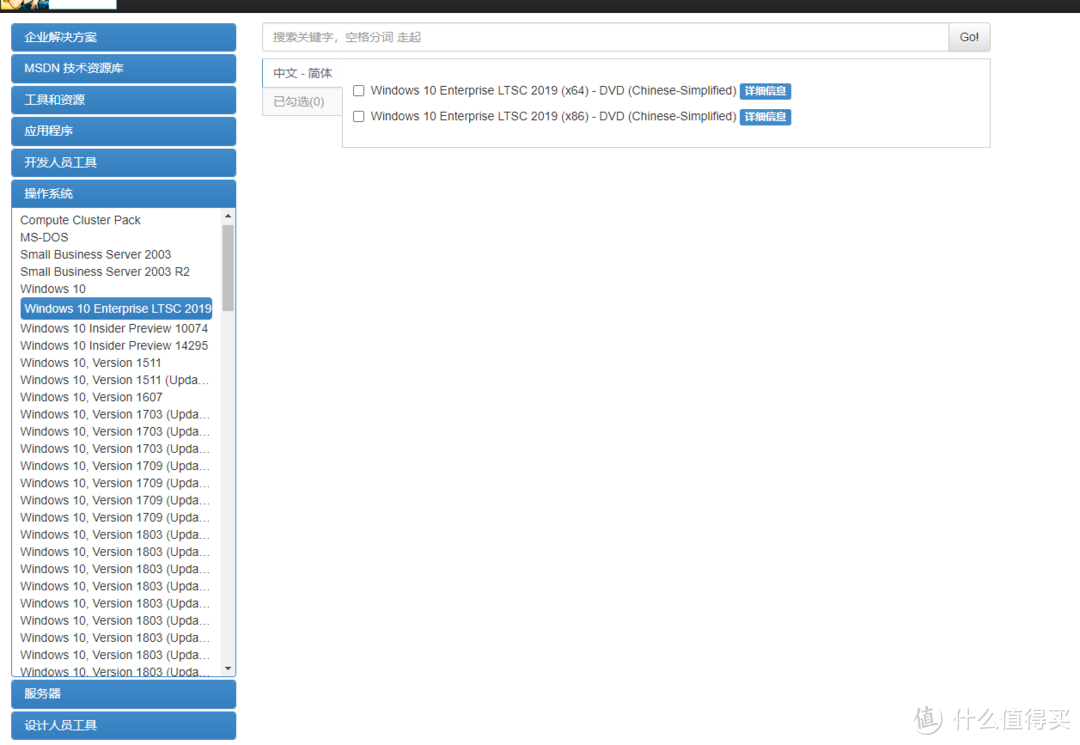Viewport: 1080px width, 745px height.
Task: Select Windows 10 Enterprise LTSC 2019 in list
Action: click(x=116, y=308)
